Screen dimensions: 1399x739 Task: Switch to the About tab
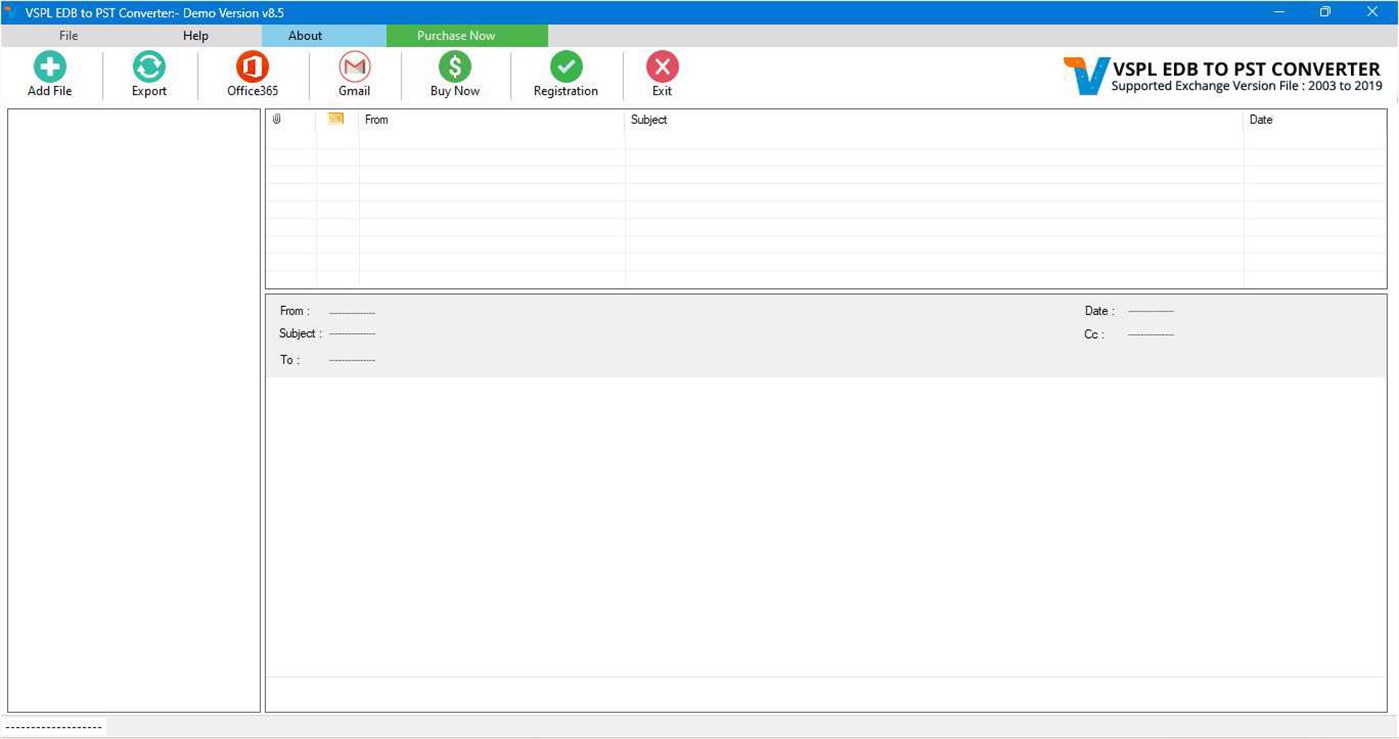pos(305,35)
